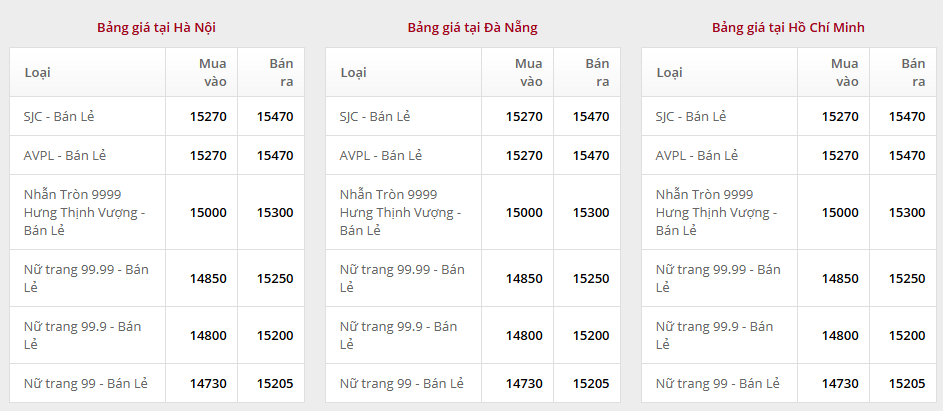The image size is (943, 411).
Task: Click the 'Bảng giá tại Hà Nội' heading
Action: pos(156,27)
